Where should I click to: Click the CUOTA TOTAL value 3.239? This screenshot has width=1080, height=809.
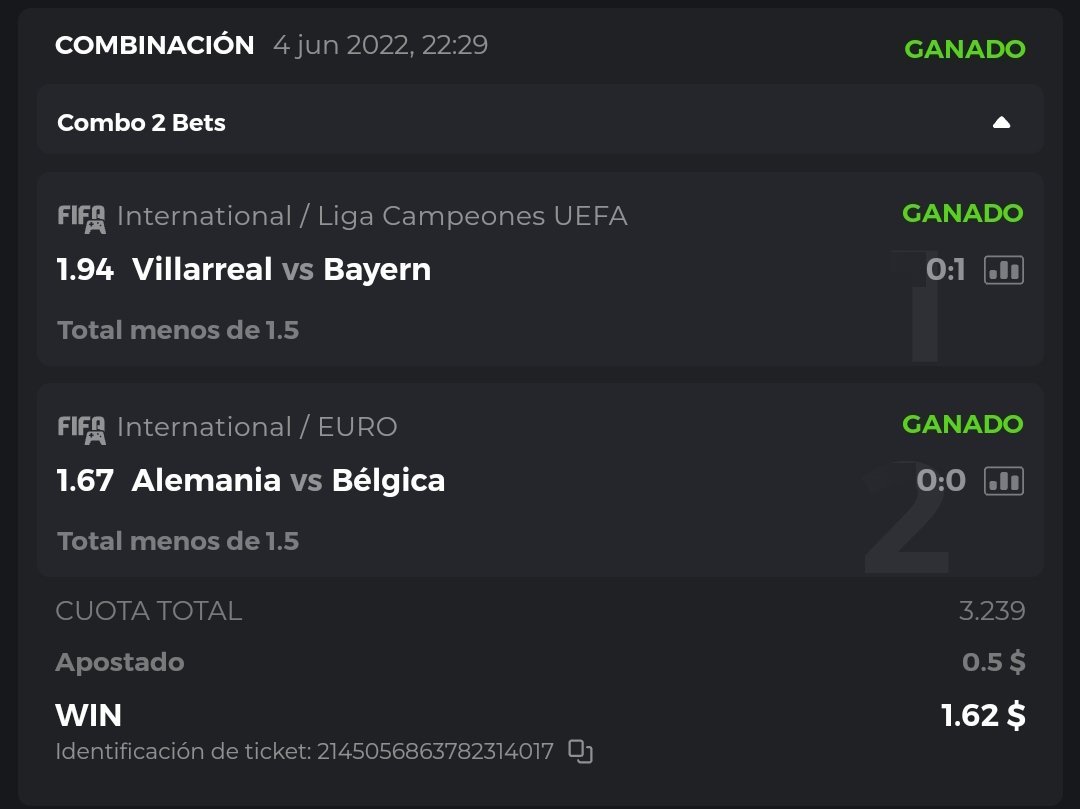click(x=992, y=611)
